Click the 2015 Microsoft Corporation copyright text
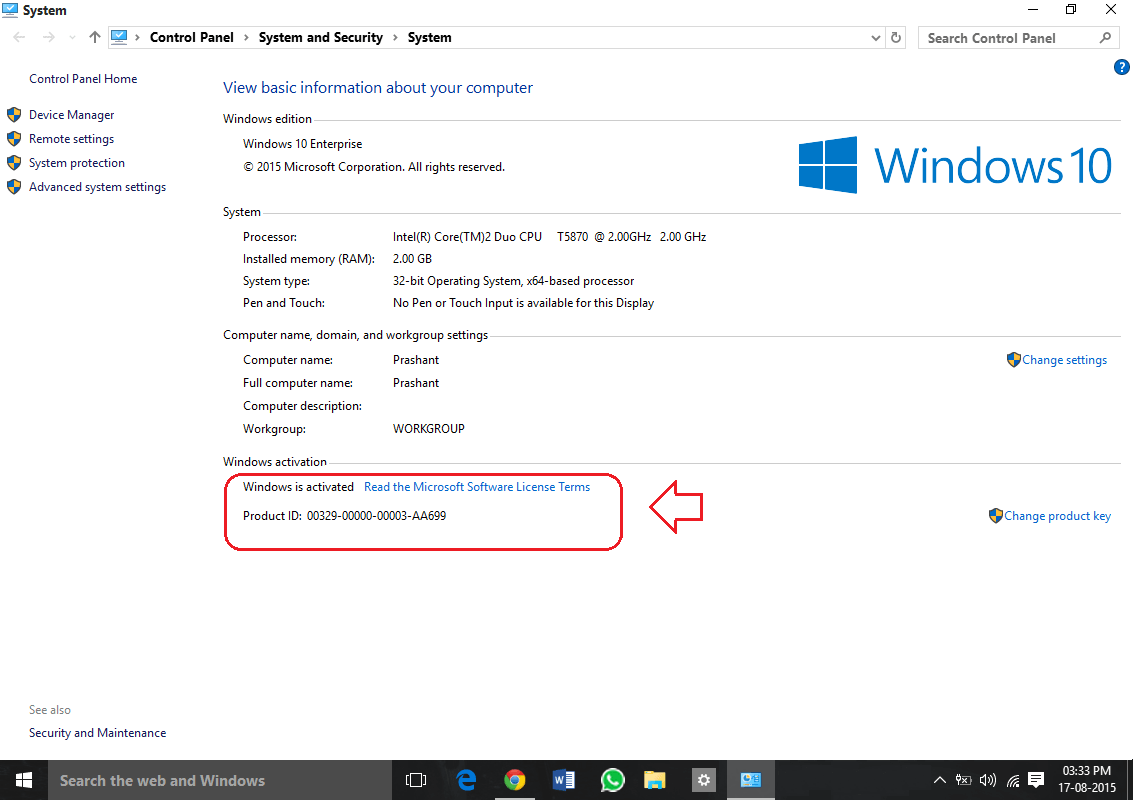Viewport: 1133px width, 800px height. [374, 167]
